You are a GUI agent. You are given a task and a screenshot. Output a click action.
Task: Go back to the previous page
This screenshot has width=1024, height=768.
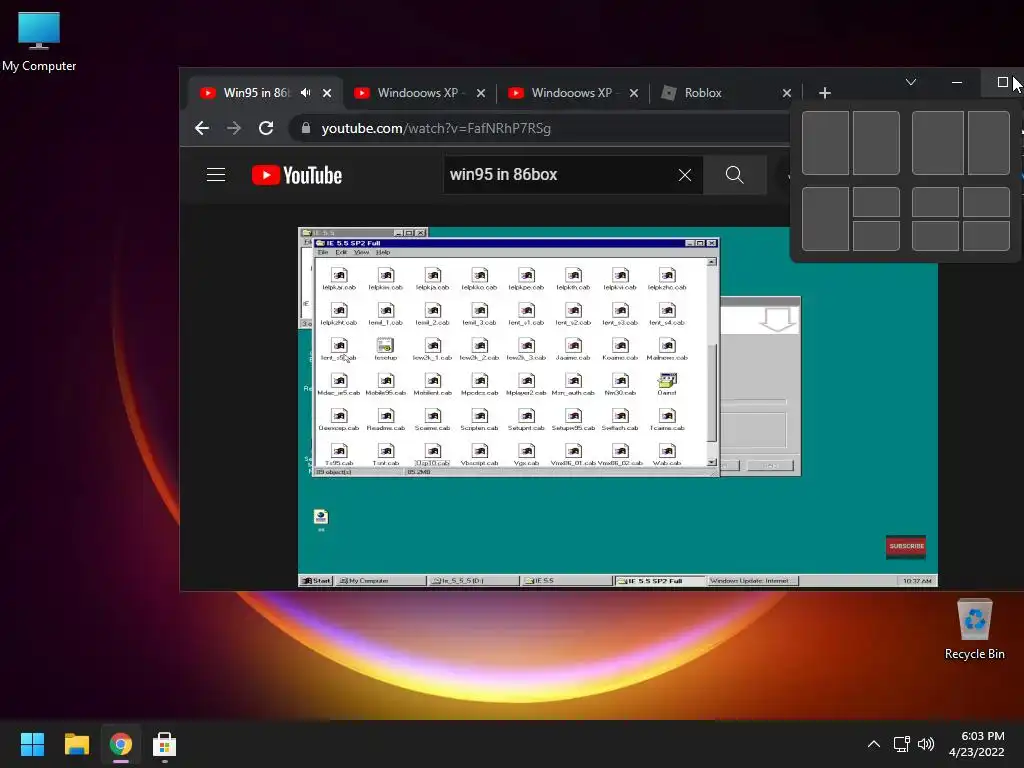coord(202,128)
